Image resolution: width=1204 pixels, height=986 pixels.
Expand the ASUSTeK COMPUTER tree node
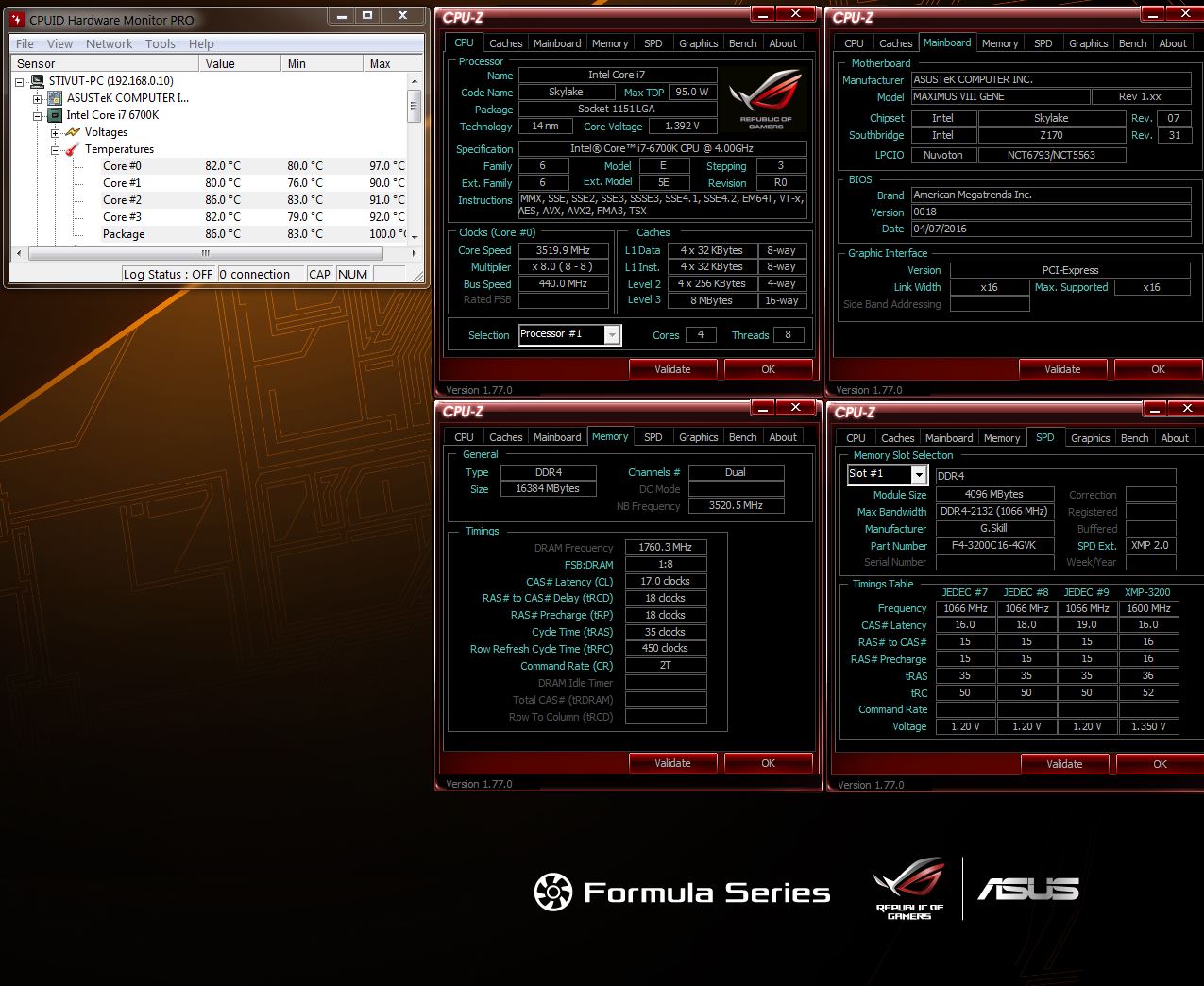click(38, 99)
